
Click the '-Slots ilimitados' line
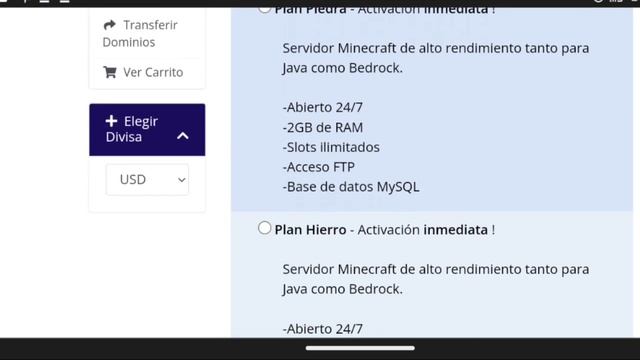[331, 147]
